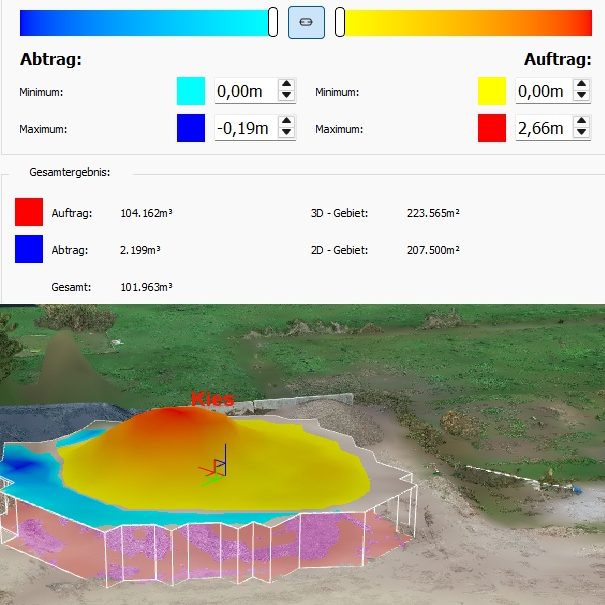Click the Abtrag maximum field showing -0,19m

point(244,128)
